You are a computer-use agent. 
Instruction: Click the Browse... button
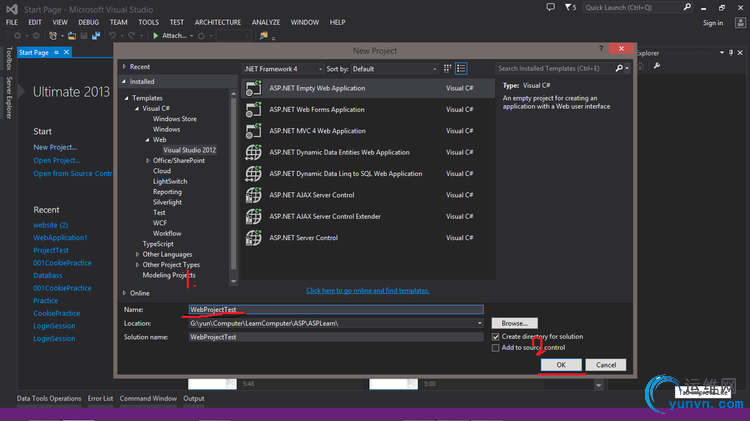(515, 323)
